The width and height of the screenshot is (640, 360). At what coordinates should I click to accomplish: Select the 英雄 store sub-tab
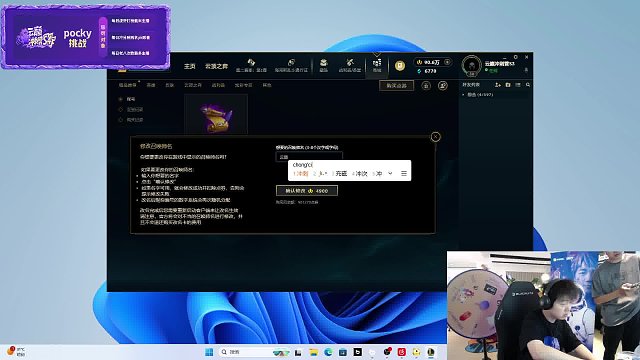pos(151,85)
